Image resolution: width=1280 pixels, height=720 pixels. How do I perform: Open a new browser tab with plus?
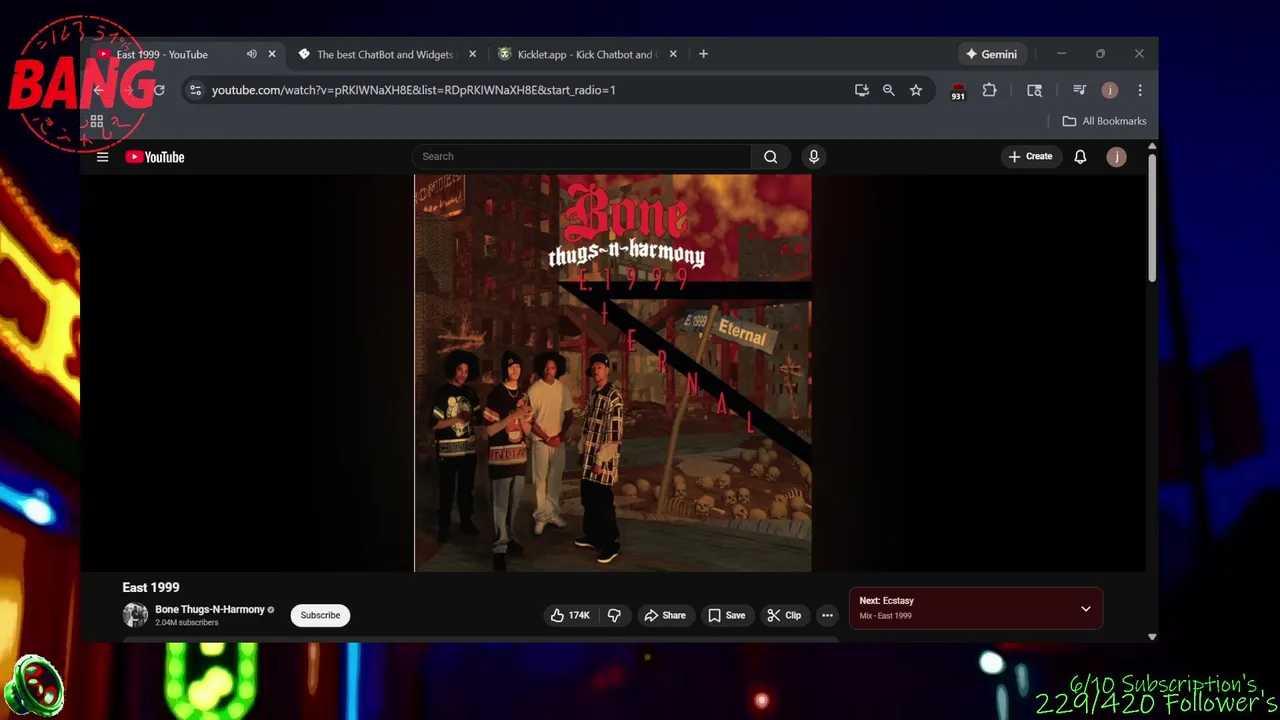(703, 54)
